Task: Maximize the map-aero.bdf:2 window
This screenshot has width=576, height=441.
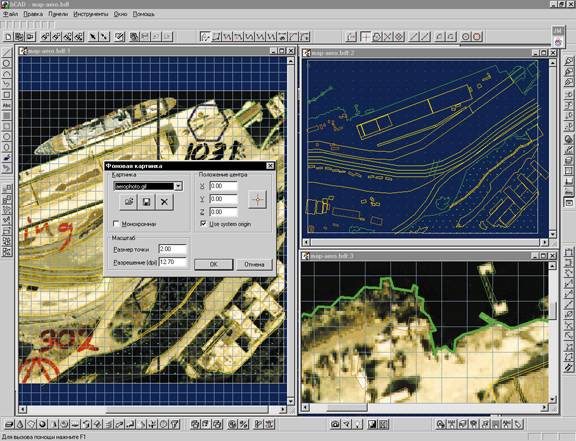Action: click(x=545, y=53)
